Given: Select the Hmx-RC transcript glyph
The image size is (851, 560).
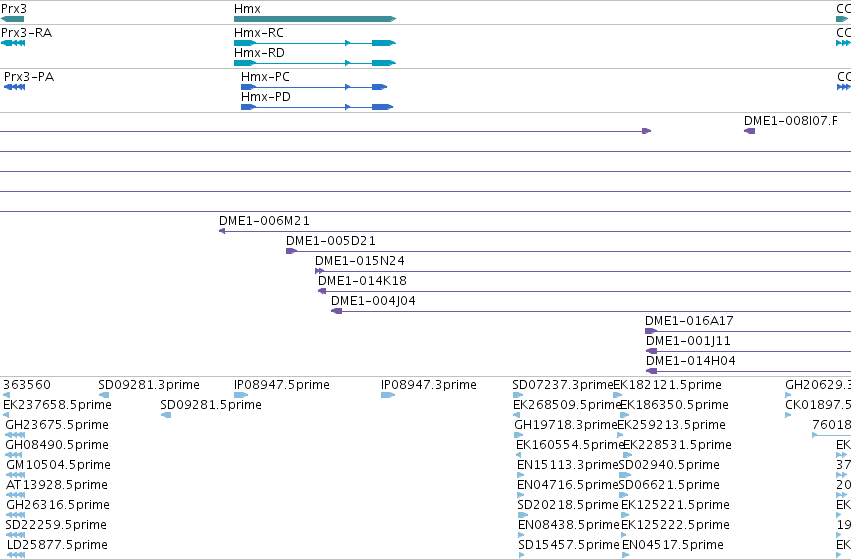Looking at the screenshot, I should tap(315, 43).
